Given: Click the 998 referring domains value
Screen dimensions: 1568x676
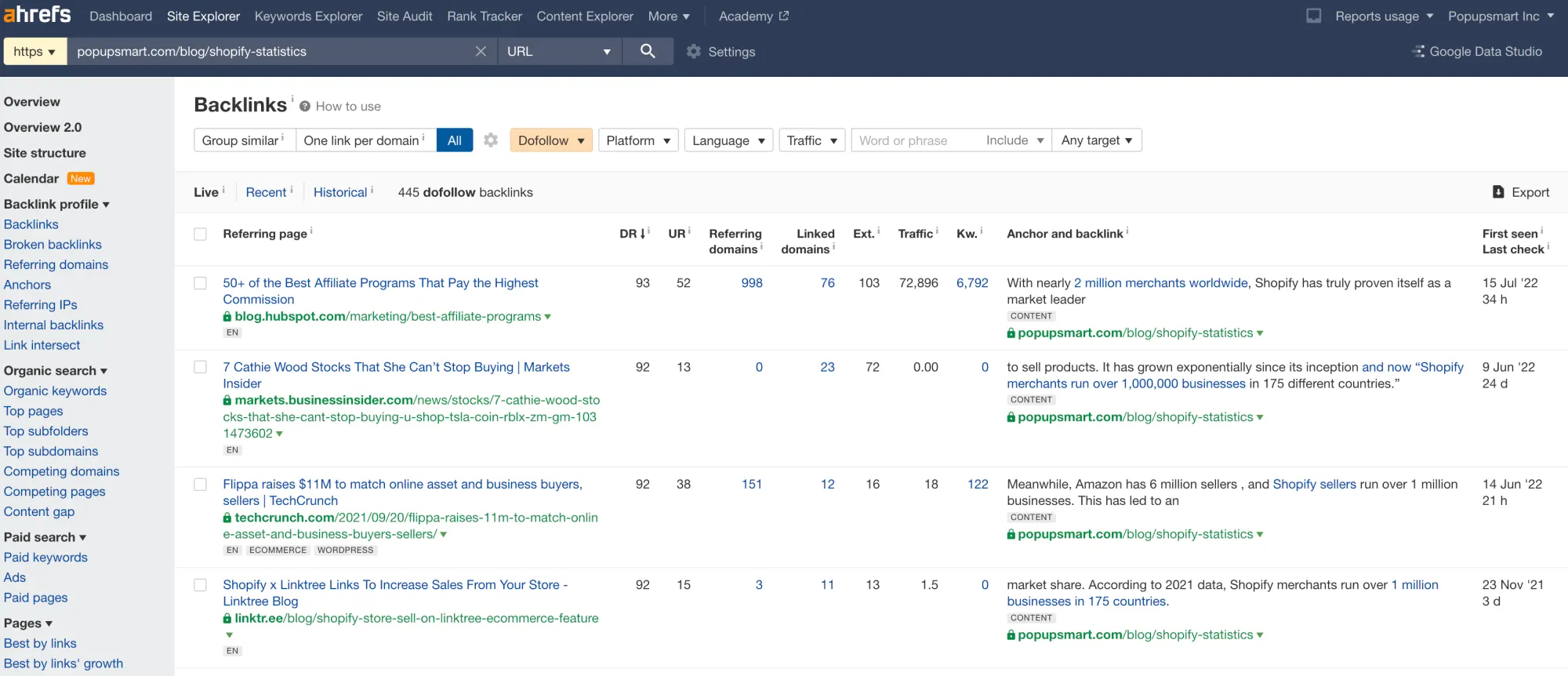Looking at the screenshot, I should (x=752, y=283).
